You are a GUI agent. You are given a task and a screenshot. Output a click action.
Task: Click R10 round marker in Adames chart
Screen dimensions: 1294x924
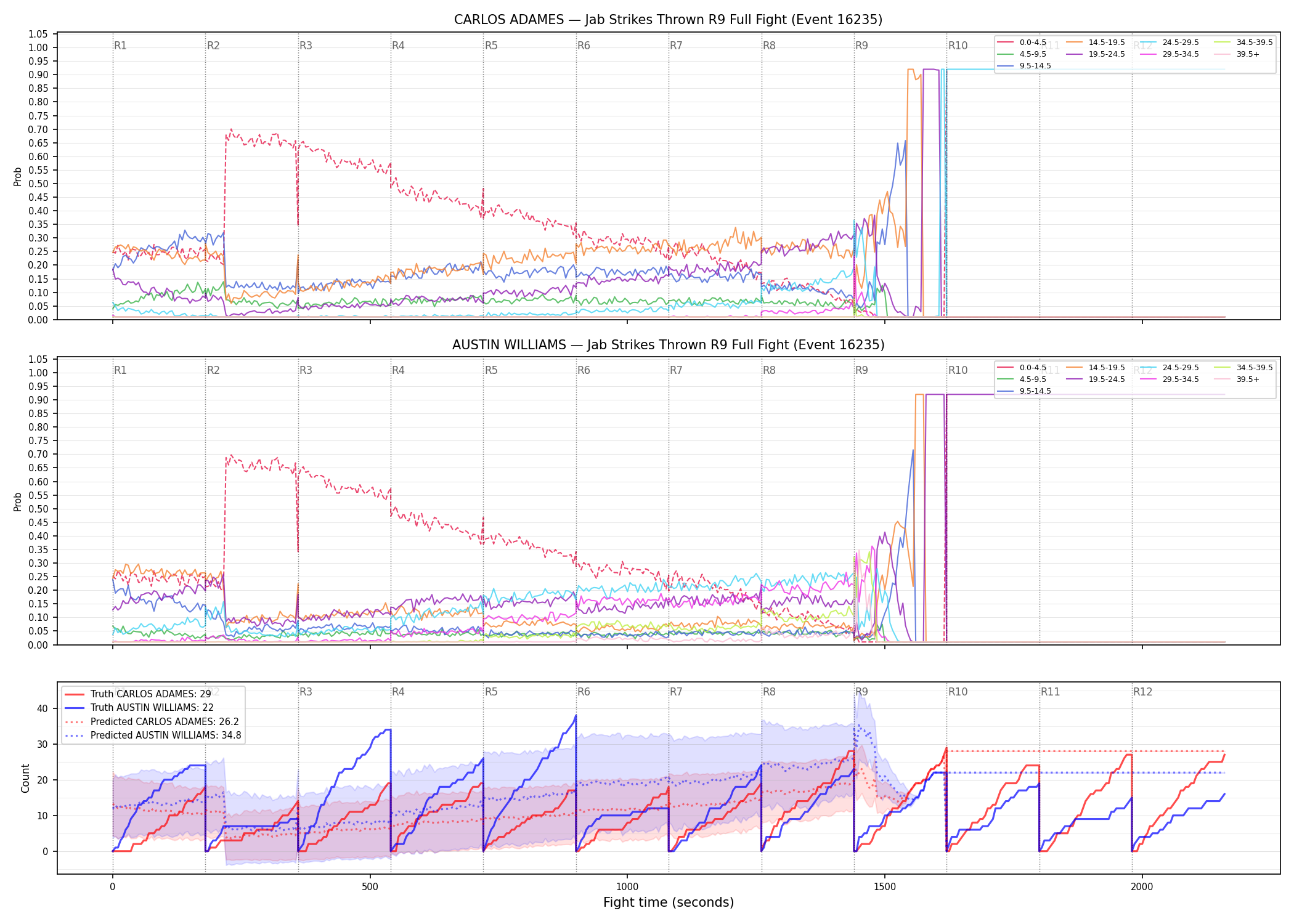click(958, 46)
